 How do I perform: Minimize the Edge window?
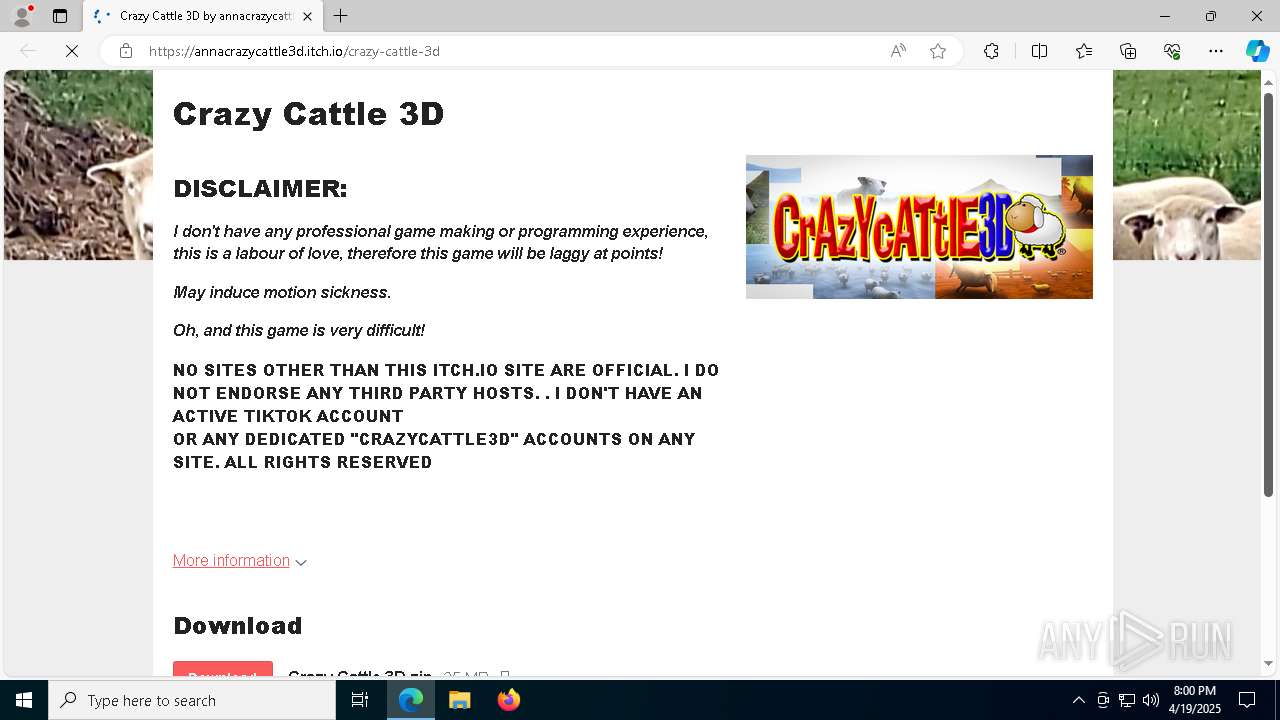pos(1164,16)
